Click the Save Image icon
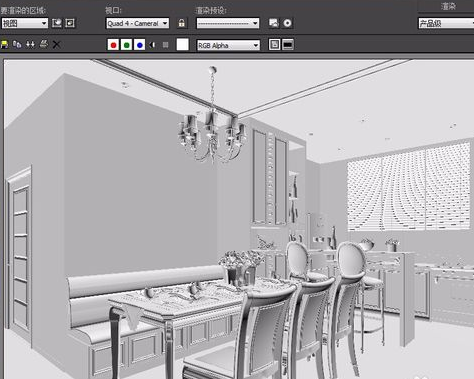Screen dimensions: 474x379 tap(4, 44)
